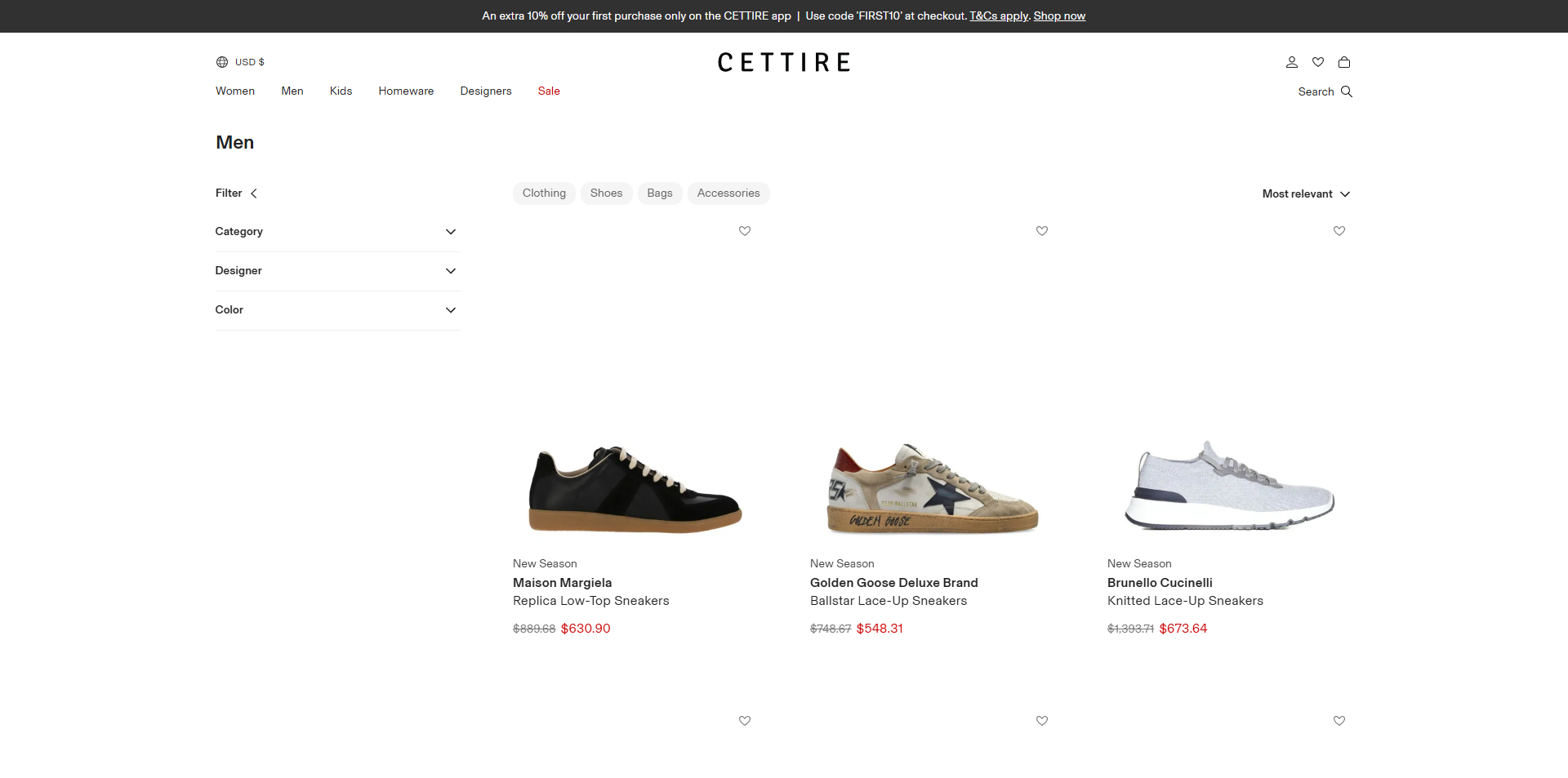1568x778 pixels.
Task: Open the Sale menu item
Action: pos(549,91)
